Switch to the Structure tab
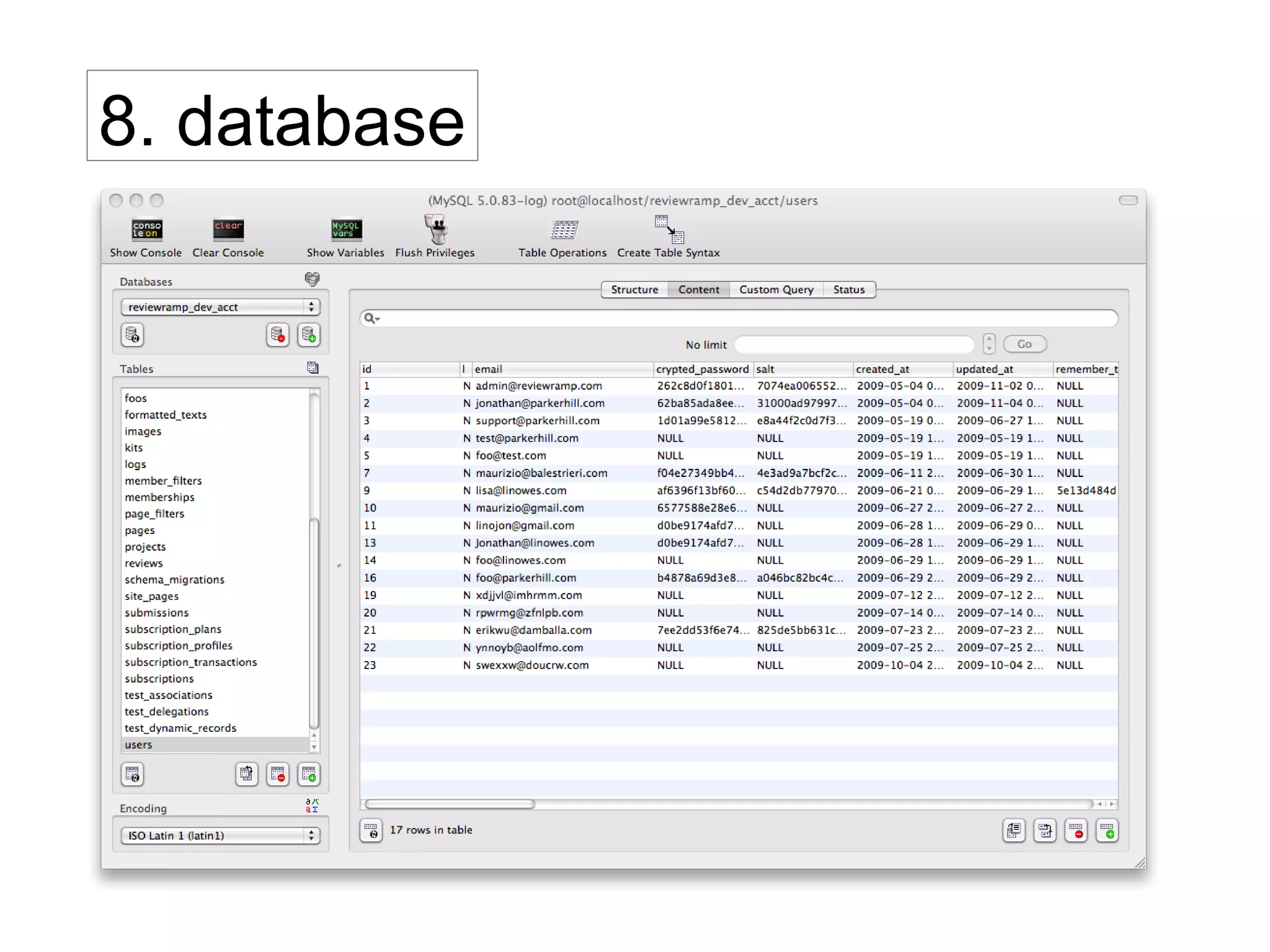This screenshot has height=952, width=1270. coord(634,290)
